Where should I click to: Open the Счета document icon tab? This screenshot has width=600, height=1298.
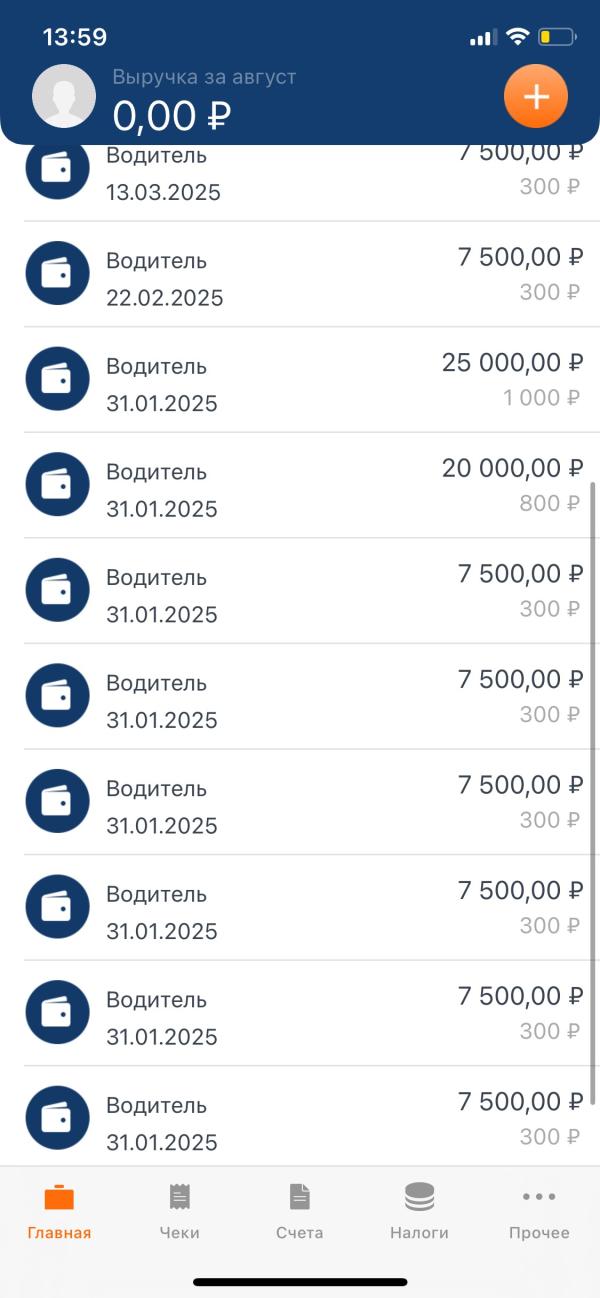(300, 1212)
